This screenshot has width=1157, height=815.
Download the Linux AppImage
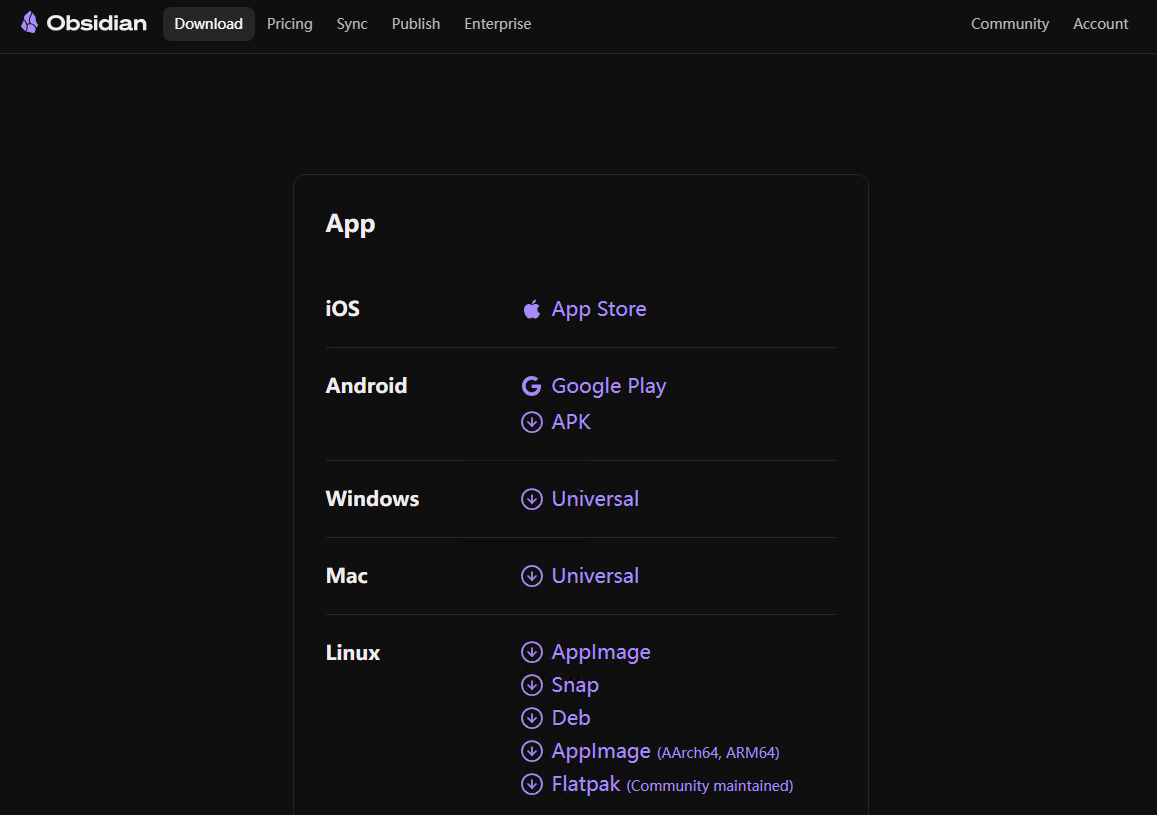[601, 652]
